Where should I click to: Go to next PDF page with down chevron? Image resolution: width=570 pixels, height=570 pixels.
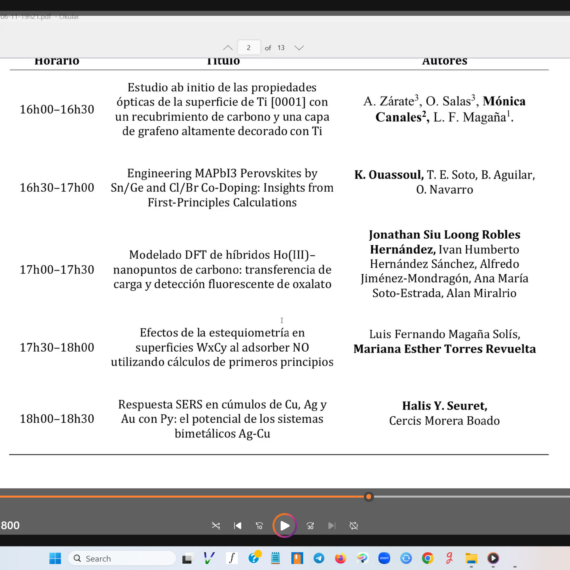point(299,48)
